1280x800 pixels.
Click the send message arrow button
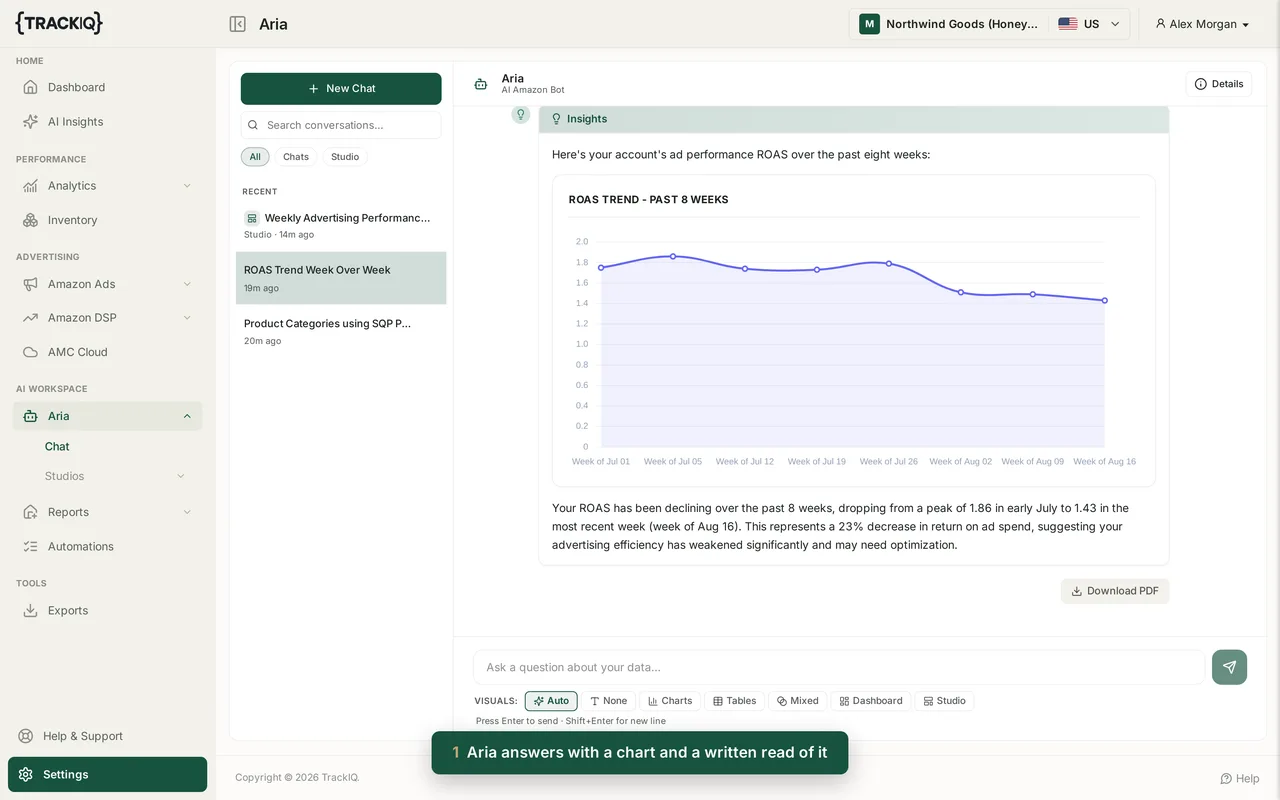1229,667
